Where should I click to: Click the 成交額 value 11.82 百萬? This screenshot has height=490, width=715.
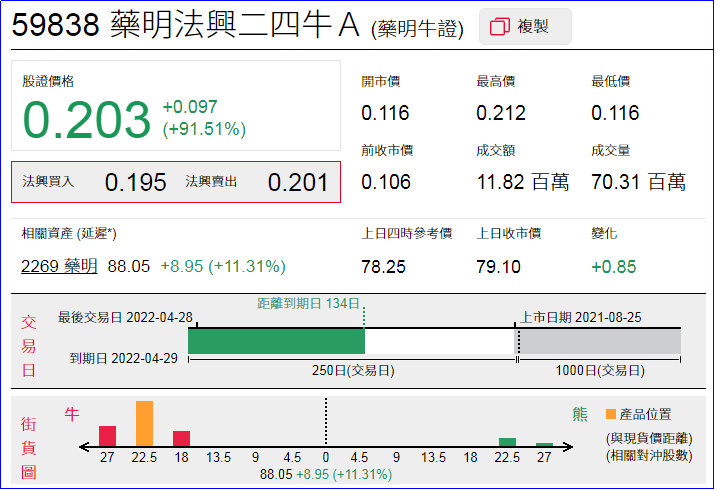tap(523, 182)
